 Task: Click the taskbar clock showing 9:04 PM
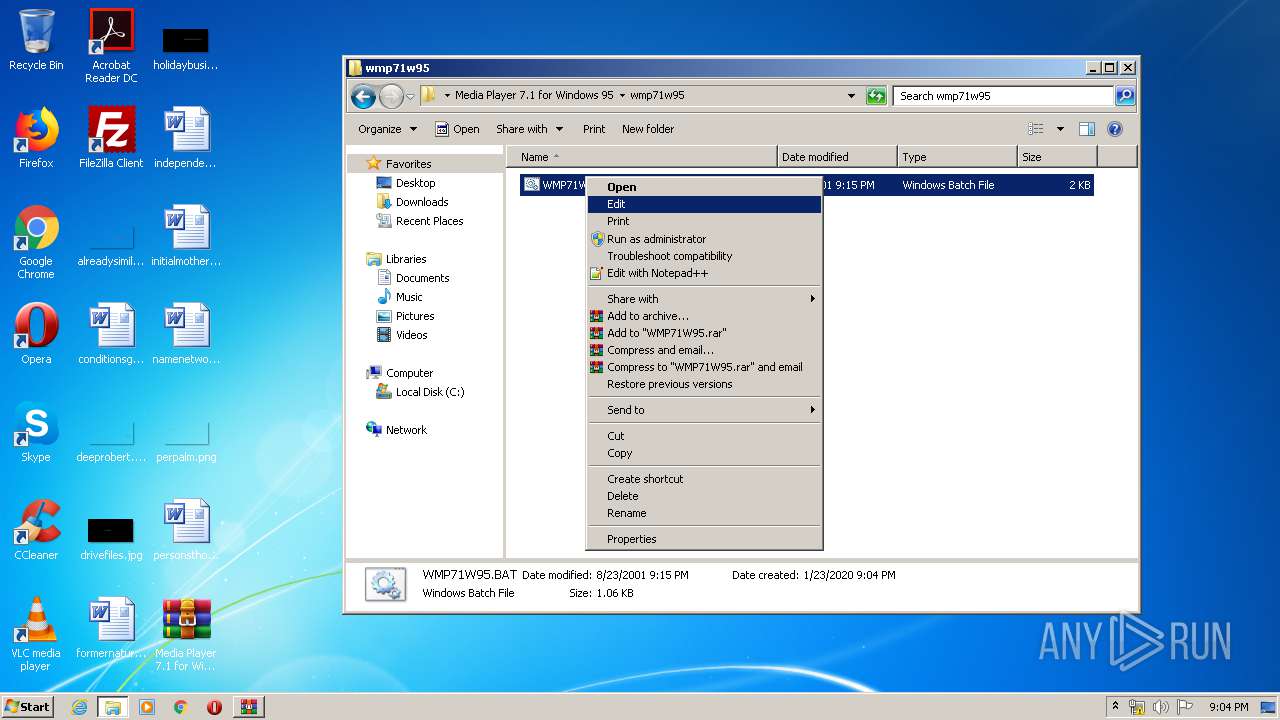(1228, 707)
